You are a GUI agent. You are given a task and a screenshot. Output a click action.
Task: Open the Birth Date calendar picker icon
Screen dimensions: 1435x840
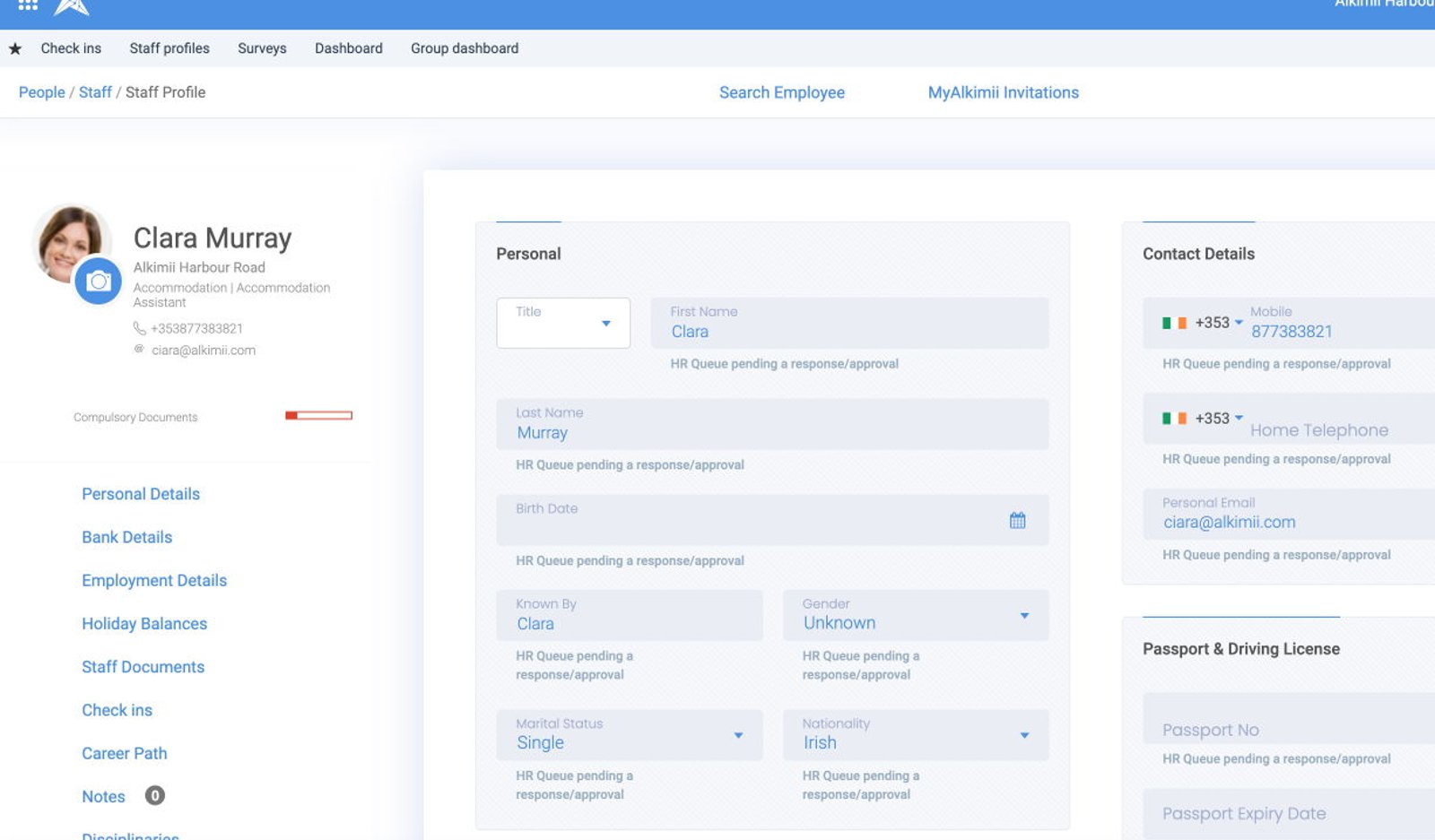[x=1017, y=520]
